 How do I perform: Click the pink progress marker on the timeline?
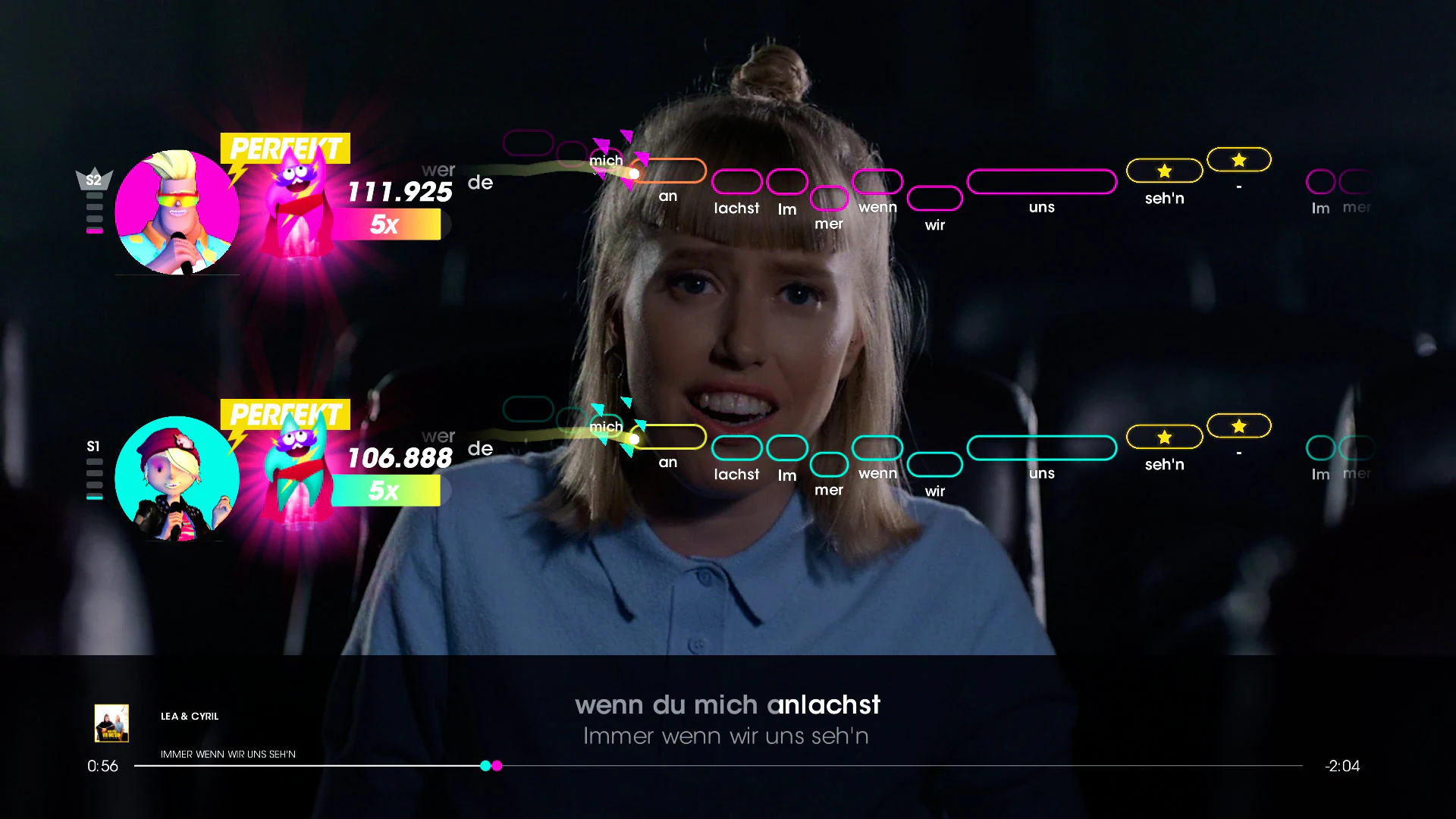497,766
